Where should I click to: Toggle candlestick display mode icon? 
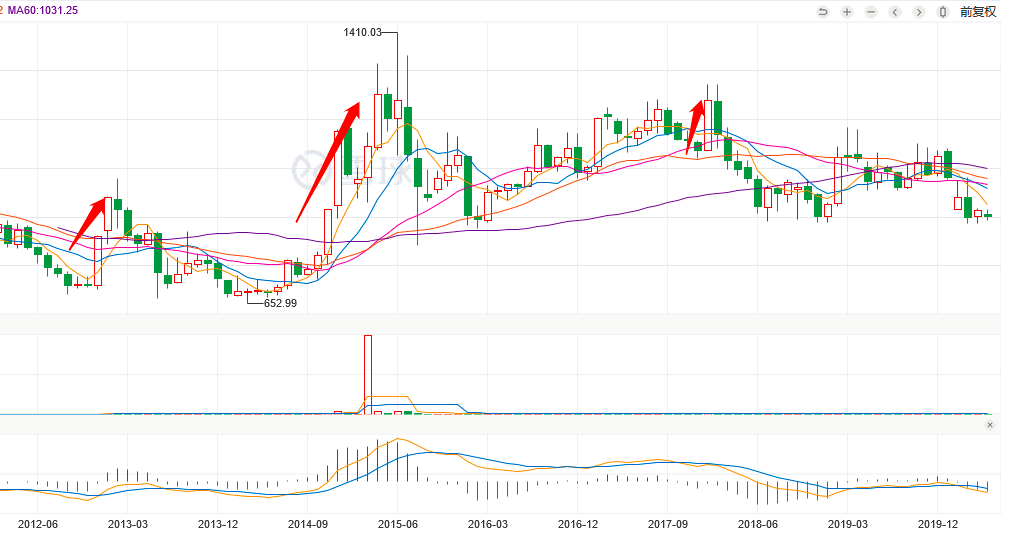tap(943, 12)
